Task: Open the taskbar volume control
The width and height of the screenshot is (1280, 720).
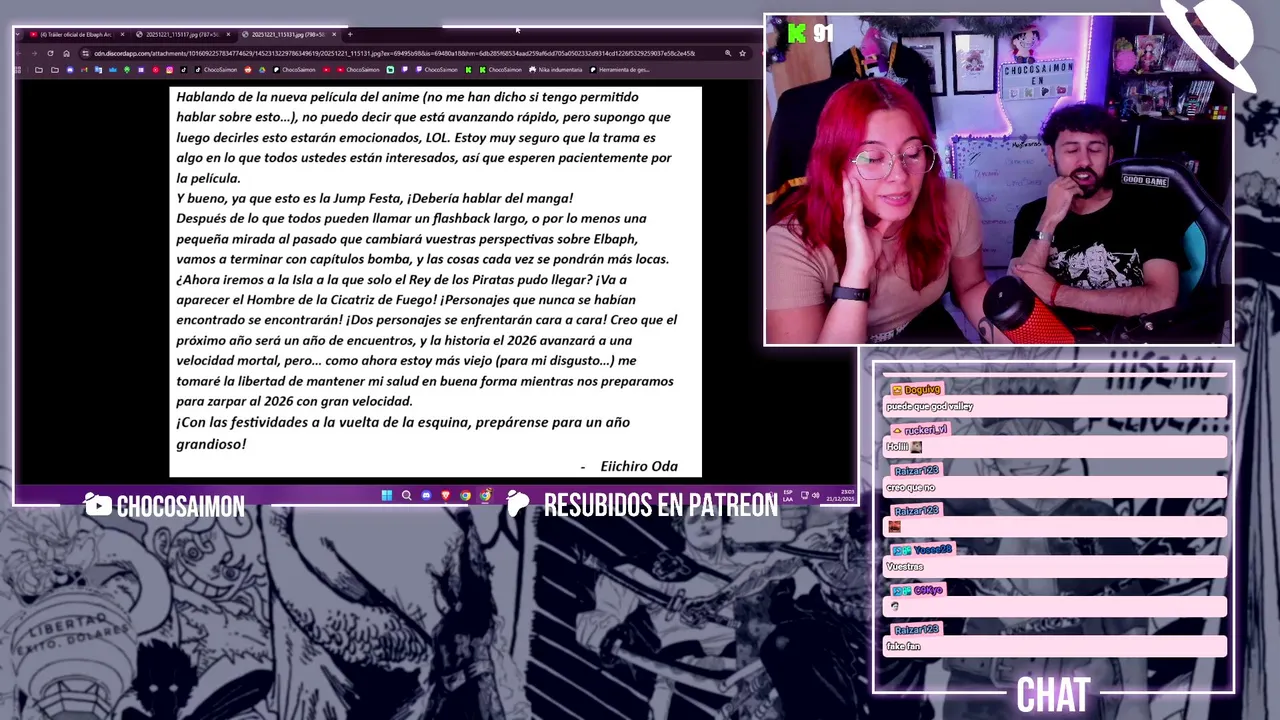Action: 815,495
